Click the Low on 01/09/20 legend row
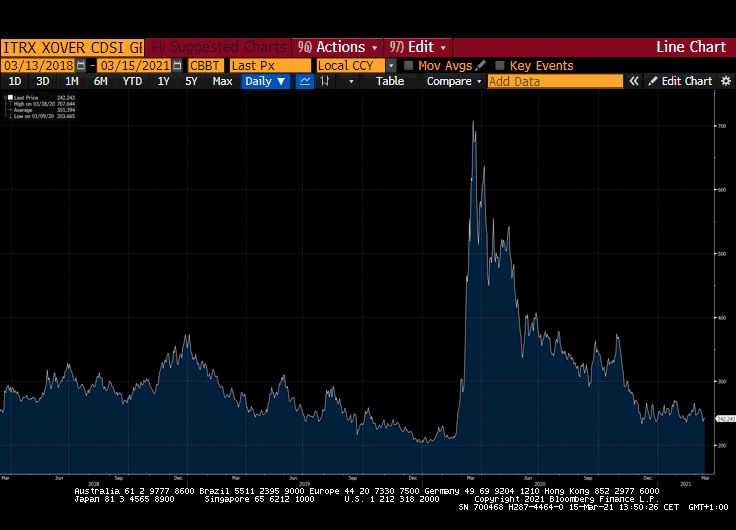 click(42, 116)
